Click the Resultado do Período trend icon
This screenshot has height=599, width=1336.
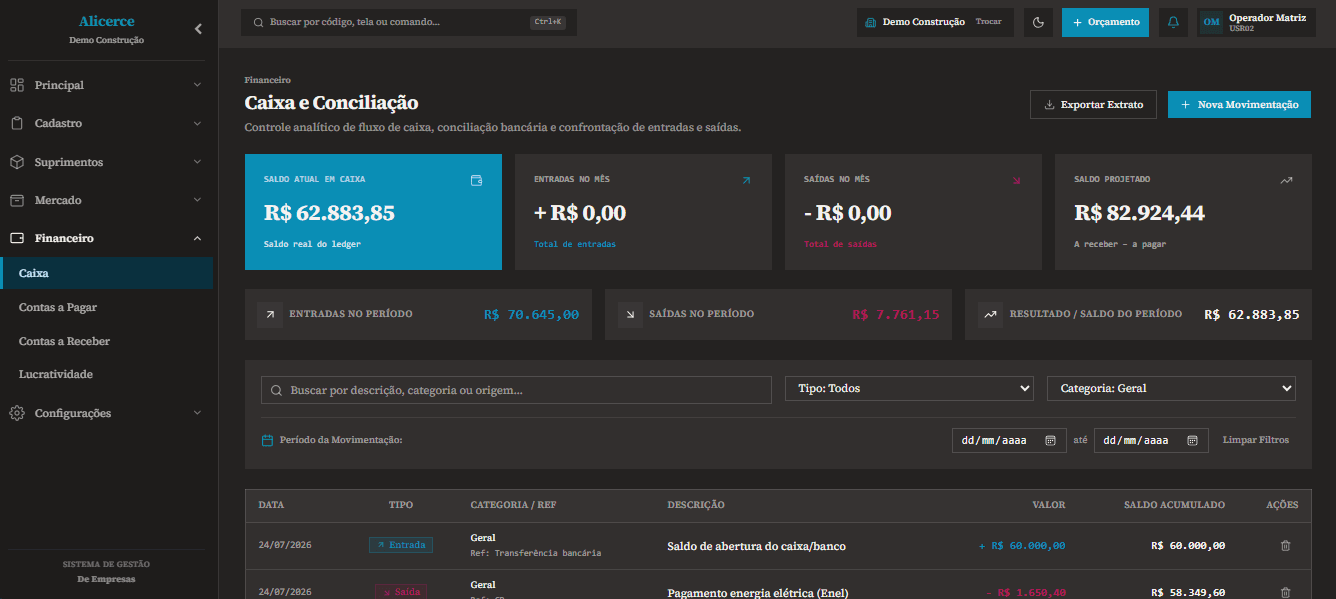pyautogui.click(x=990, y=314)
